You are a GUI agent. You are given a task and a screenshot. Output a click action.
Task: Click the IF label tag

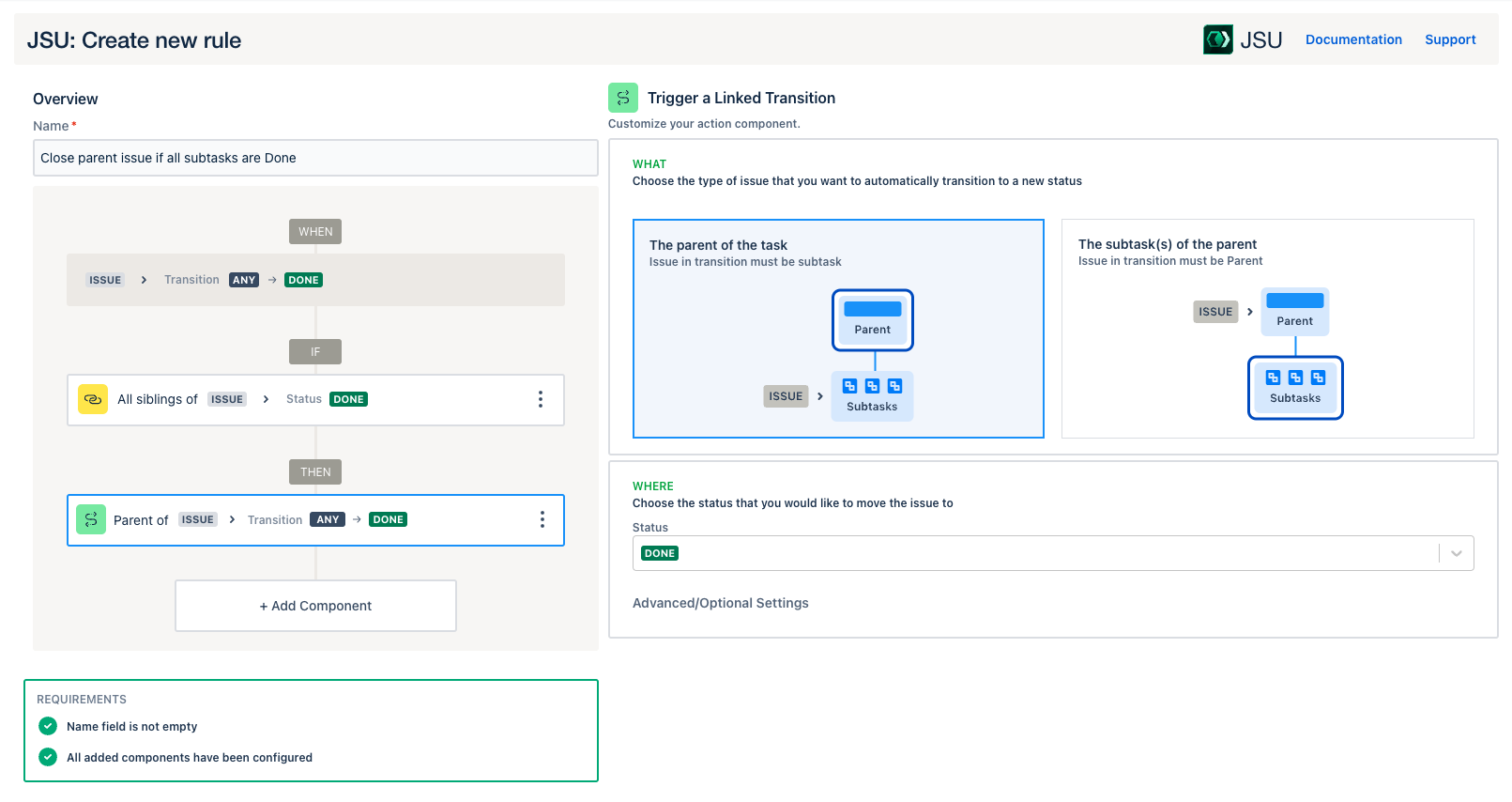click(x=315, y=352)
